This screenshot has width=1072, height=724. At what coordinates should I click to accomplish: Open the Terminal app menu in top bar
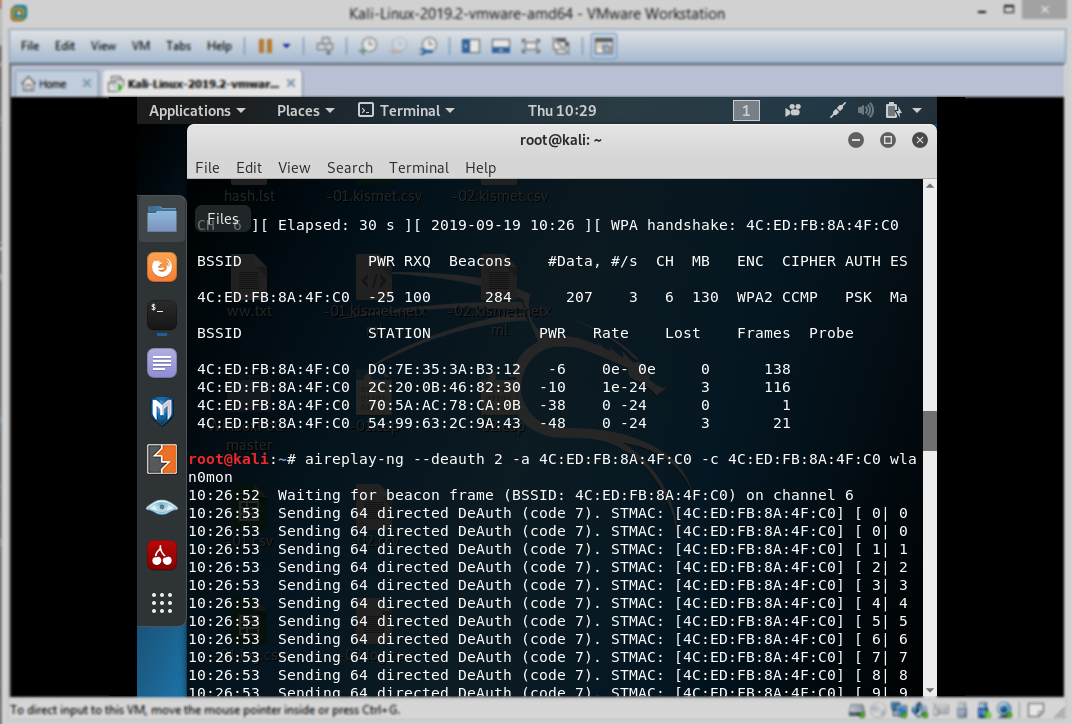[407, 111]
